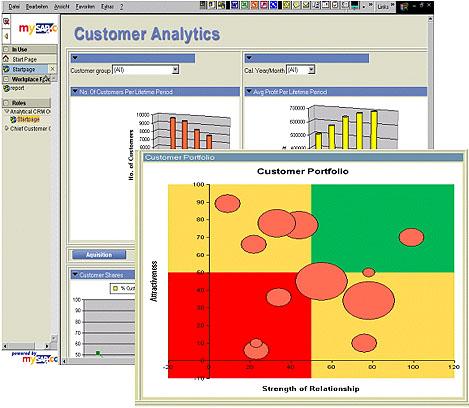Click the Start Page home icon
The image size is (469, 408).
click(6, 59)
